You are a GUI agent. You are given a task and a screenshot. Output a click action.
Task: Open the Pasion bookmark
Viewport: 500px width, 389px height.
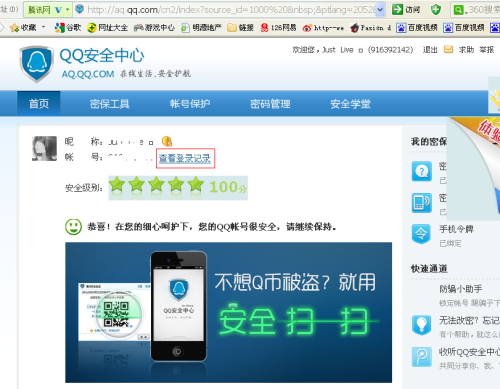pyautogui.click(x=370, y=28)
